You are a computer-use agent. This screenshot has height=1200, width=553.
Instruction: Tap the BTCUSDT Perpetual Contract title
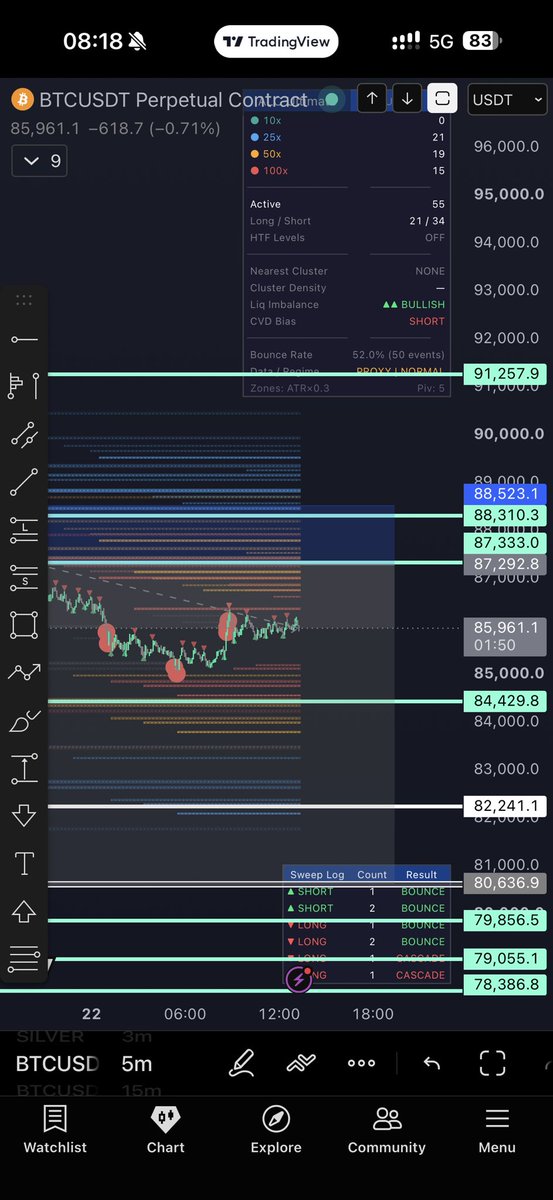172,100
